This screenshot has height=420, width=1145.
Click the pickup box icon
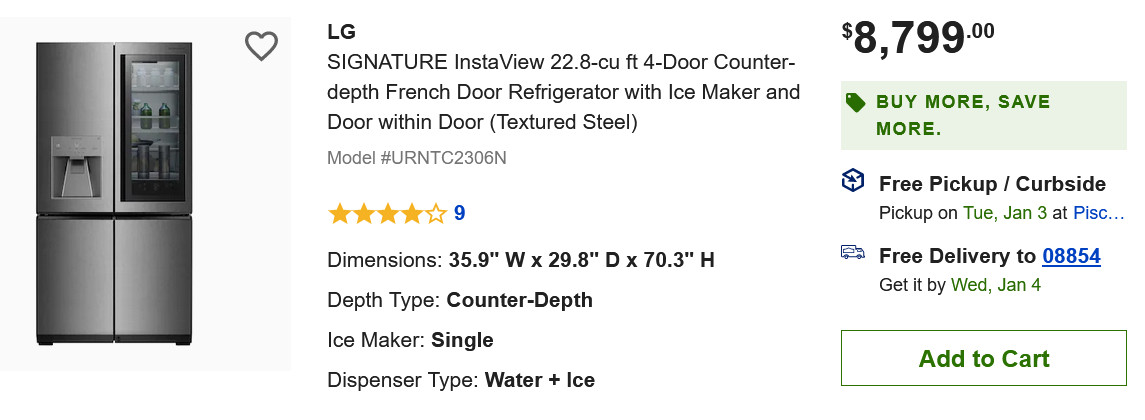tap(852, 181)
